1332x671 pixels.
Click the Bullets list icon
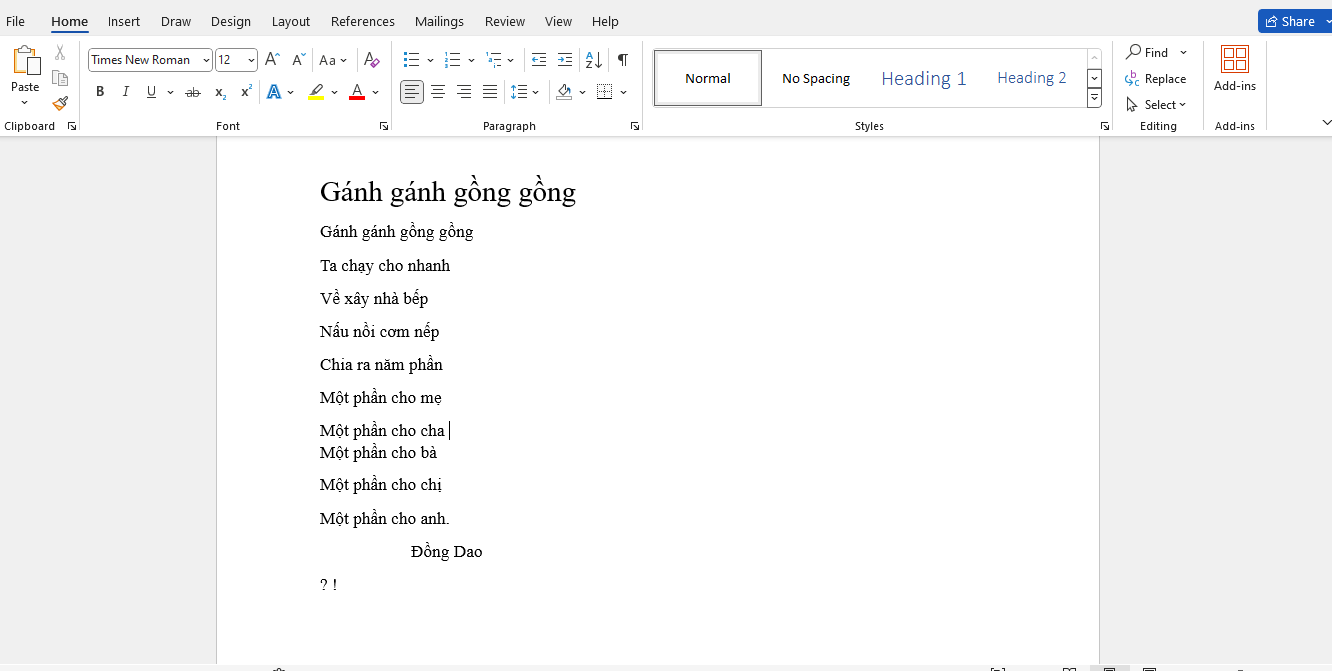(x=411, y=60)
